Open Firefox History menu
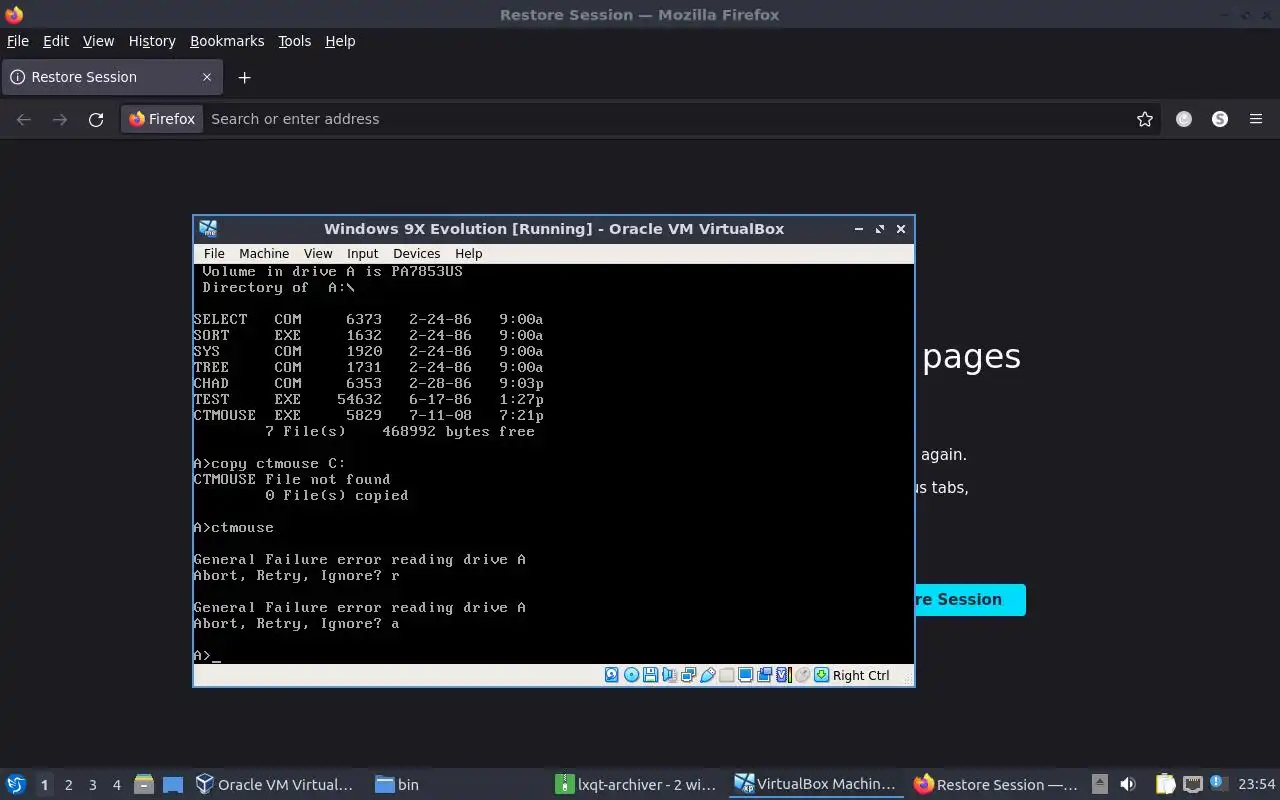This screenshot has width=1280, height=800. pos(152,41)
